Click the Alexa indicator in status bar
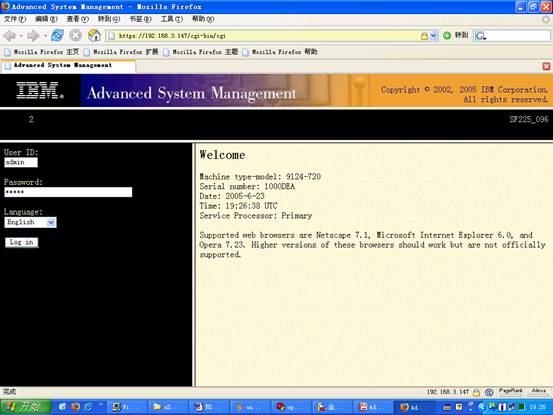Viewport: 553px width, 415px height. (539, 392)
